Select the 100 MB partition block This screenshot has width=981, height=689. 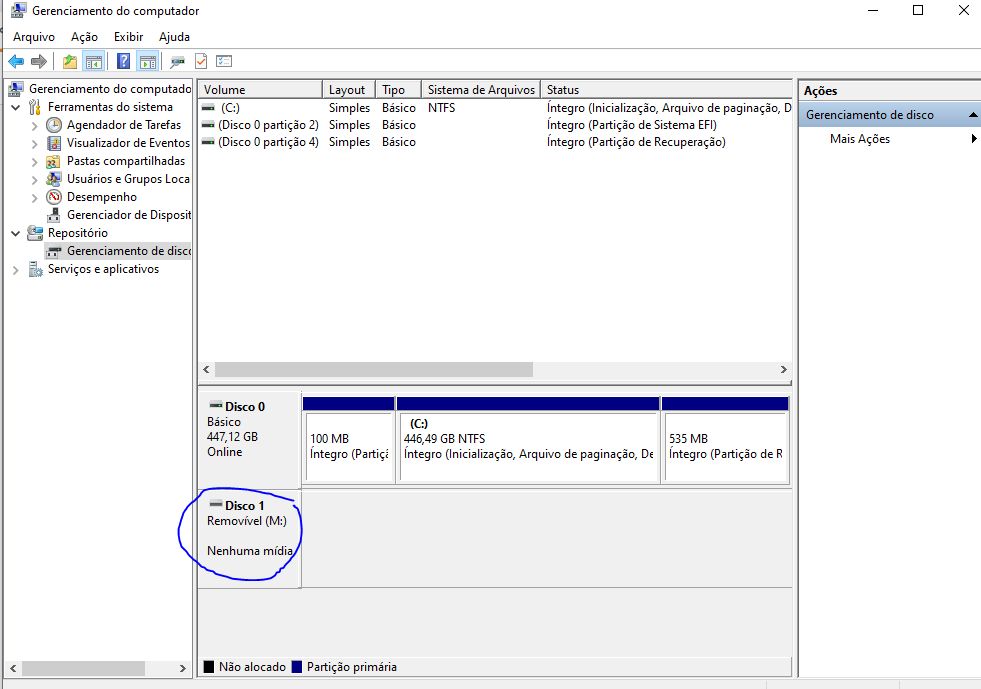(x=348, y=439)
